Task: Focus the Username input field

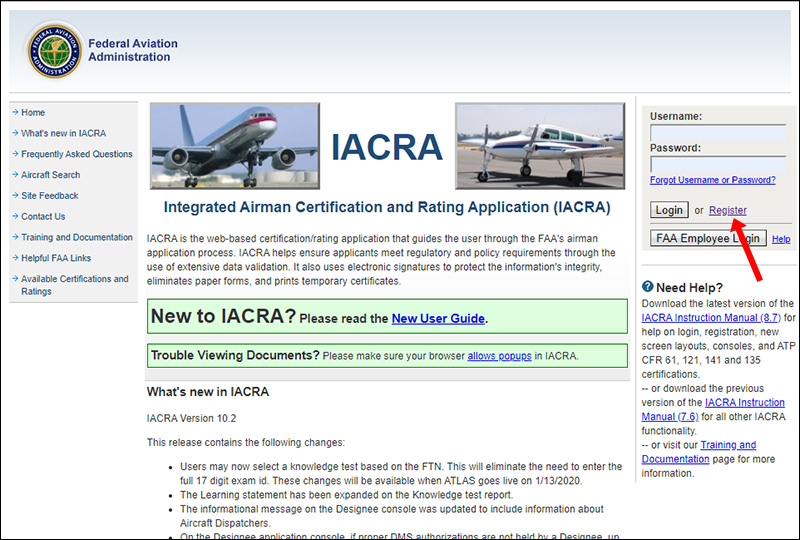Action: tap(718, 133)
